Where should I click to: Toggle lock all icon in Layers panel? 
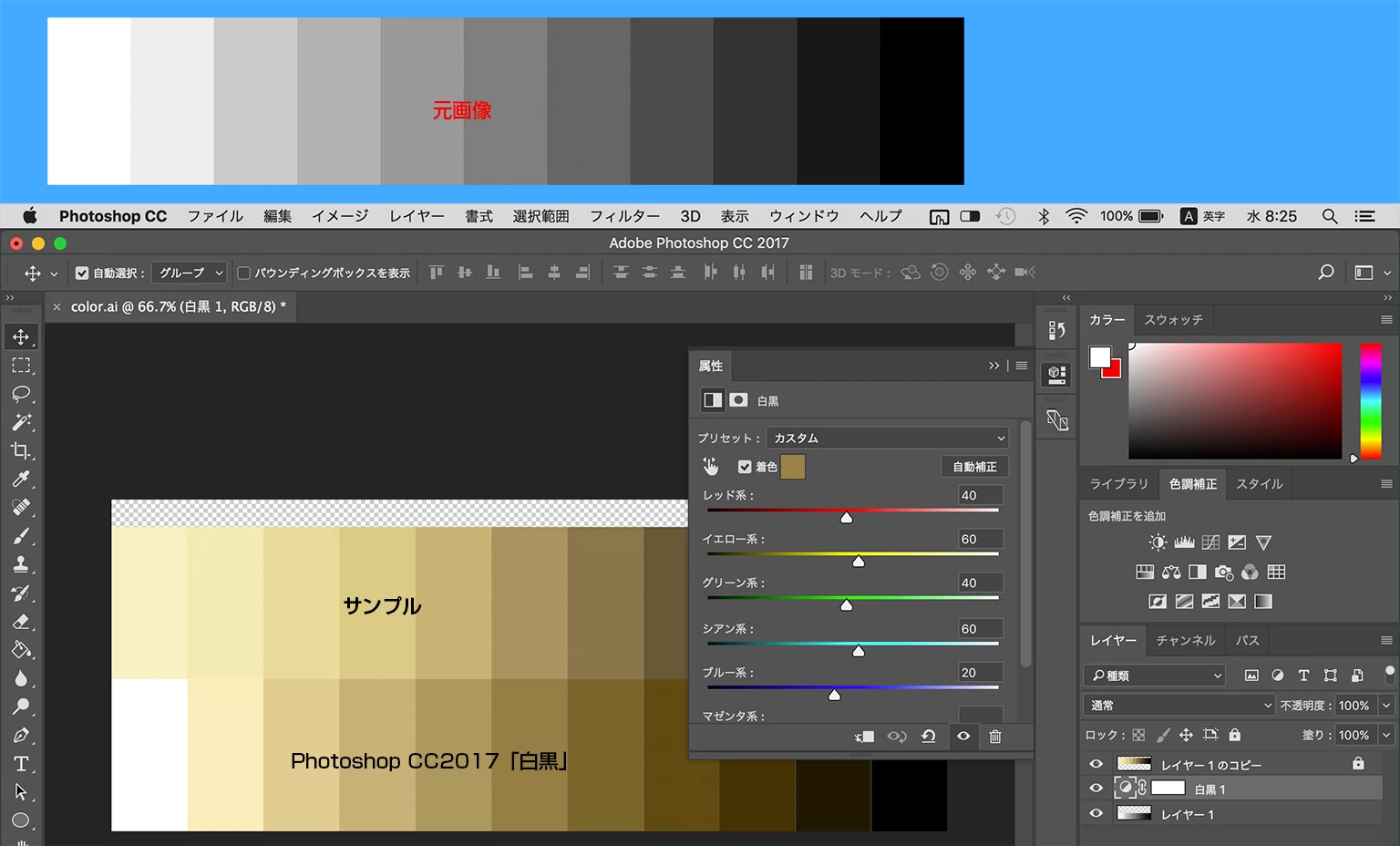[1234, 735]
